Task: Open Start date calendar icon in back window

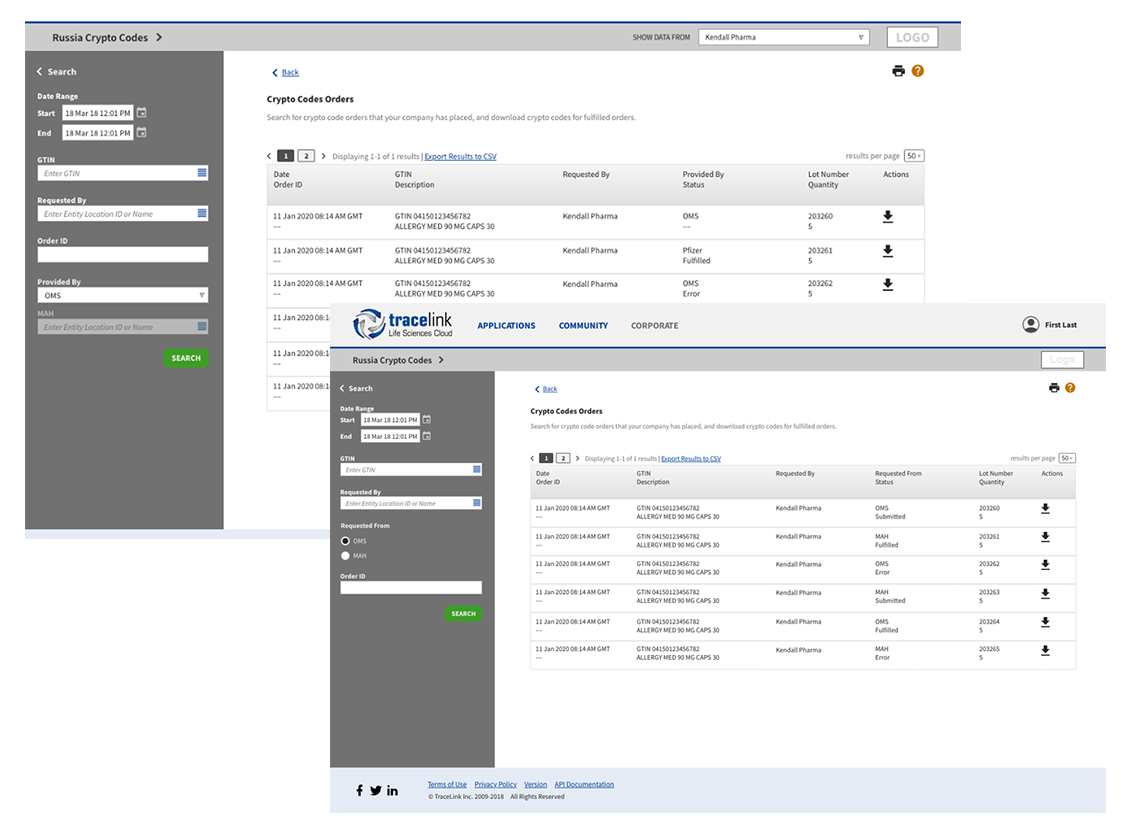Action: click(x=142, y=113)
